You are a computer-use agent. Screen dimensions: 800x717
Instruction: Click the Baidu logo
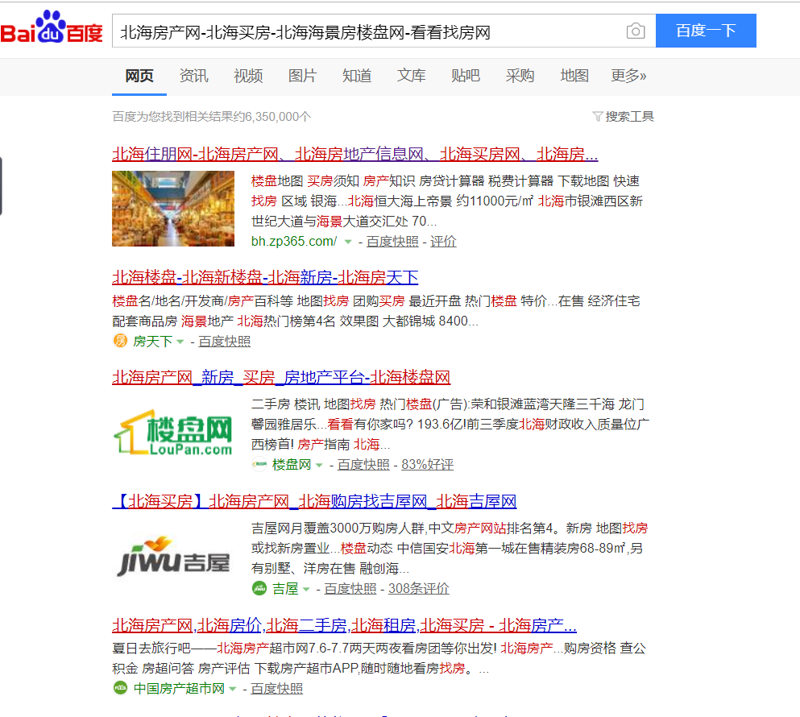click(x=52, y=28)
